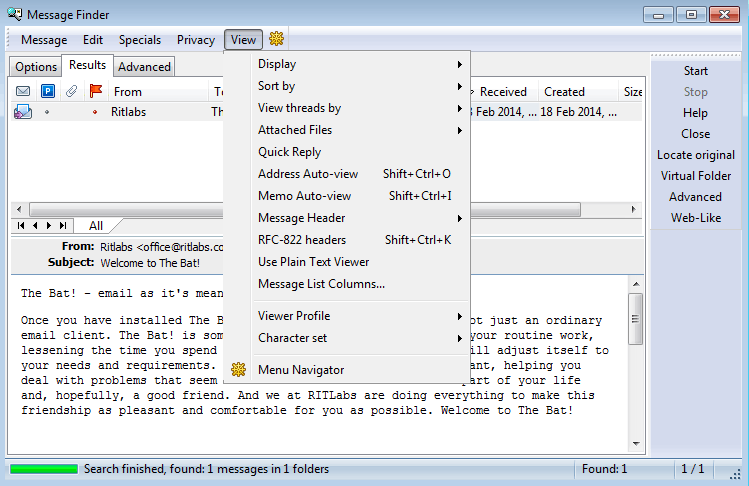Click message list scroll right arrow

click(x=633, y=209)
